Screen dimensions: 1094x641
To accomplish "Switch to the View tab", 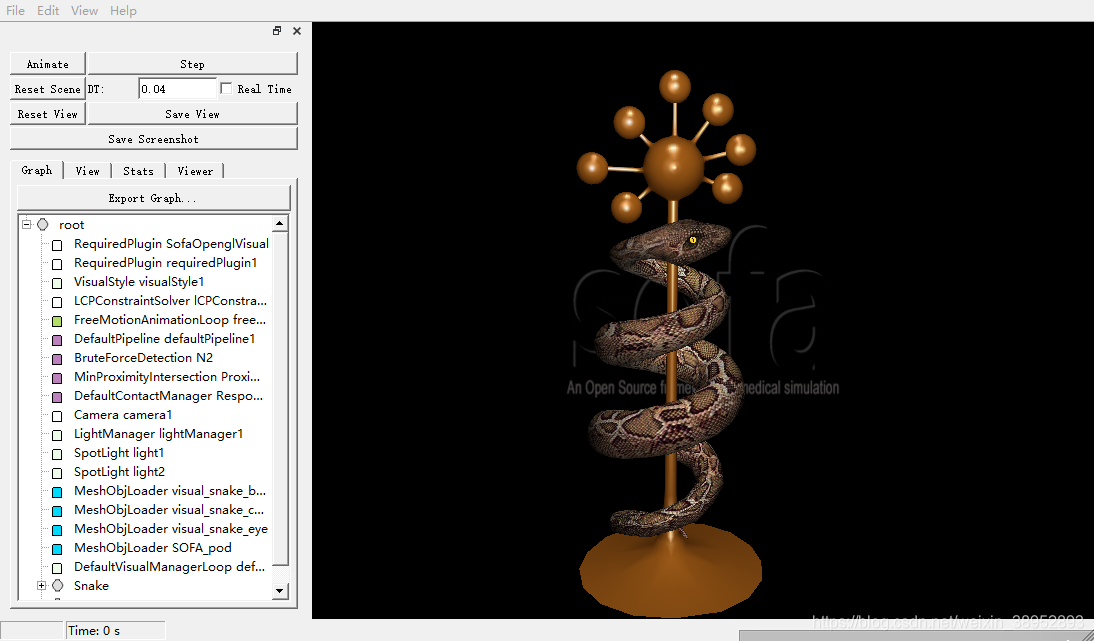I will click(87, 171).
